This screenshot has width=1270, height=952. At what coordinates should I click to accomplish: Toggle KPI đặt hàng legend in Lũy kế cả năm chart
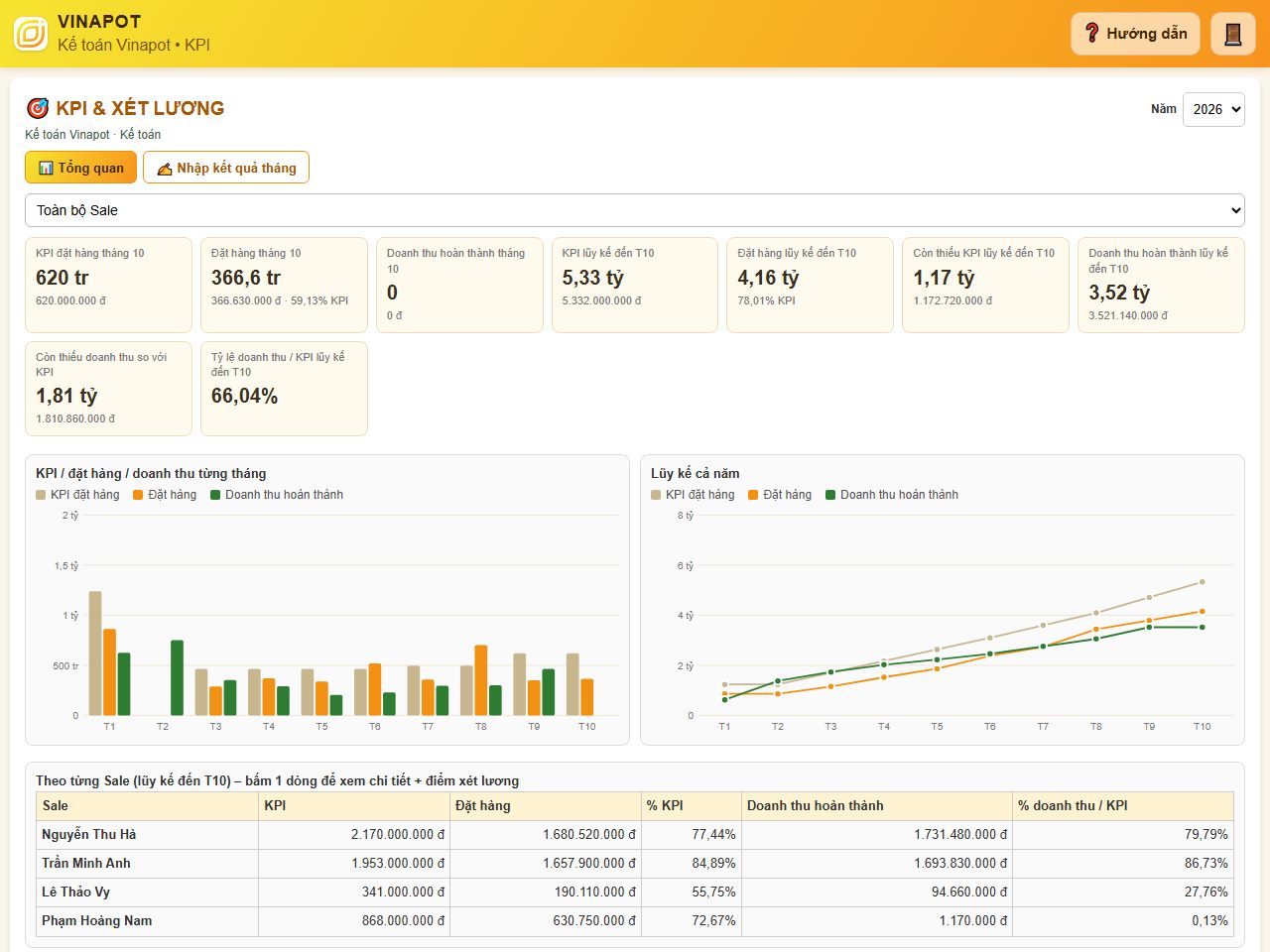pyautogui.click(x=693, y=495)
